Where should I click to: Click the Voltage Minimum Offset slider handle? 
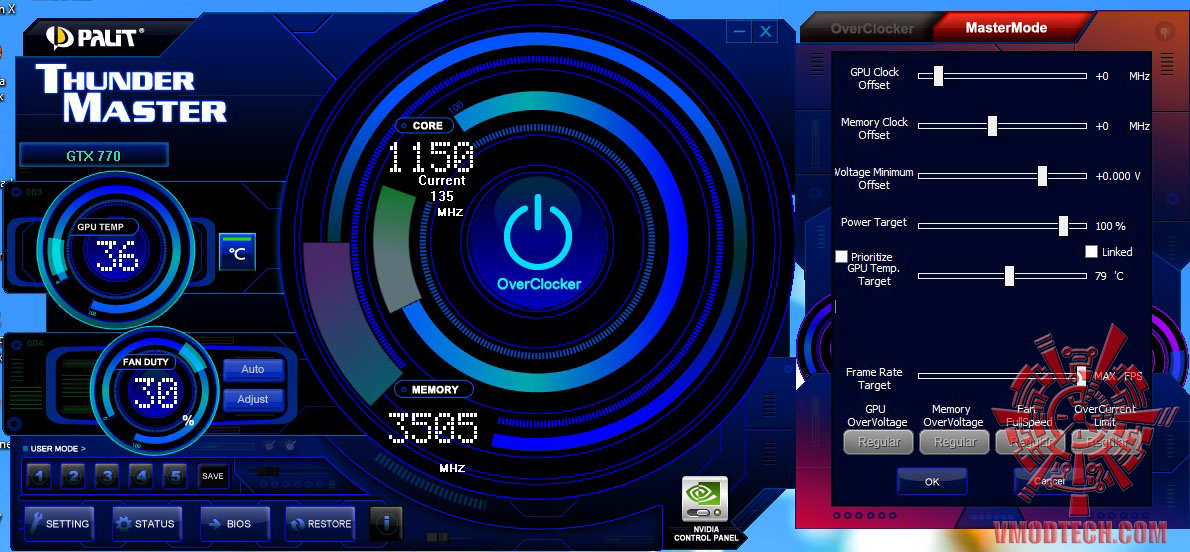pos(1042,176)
